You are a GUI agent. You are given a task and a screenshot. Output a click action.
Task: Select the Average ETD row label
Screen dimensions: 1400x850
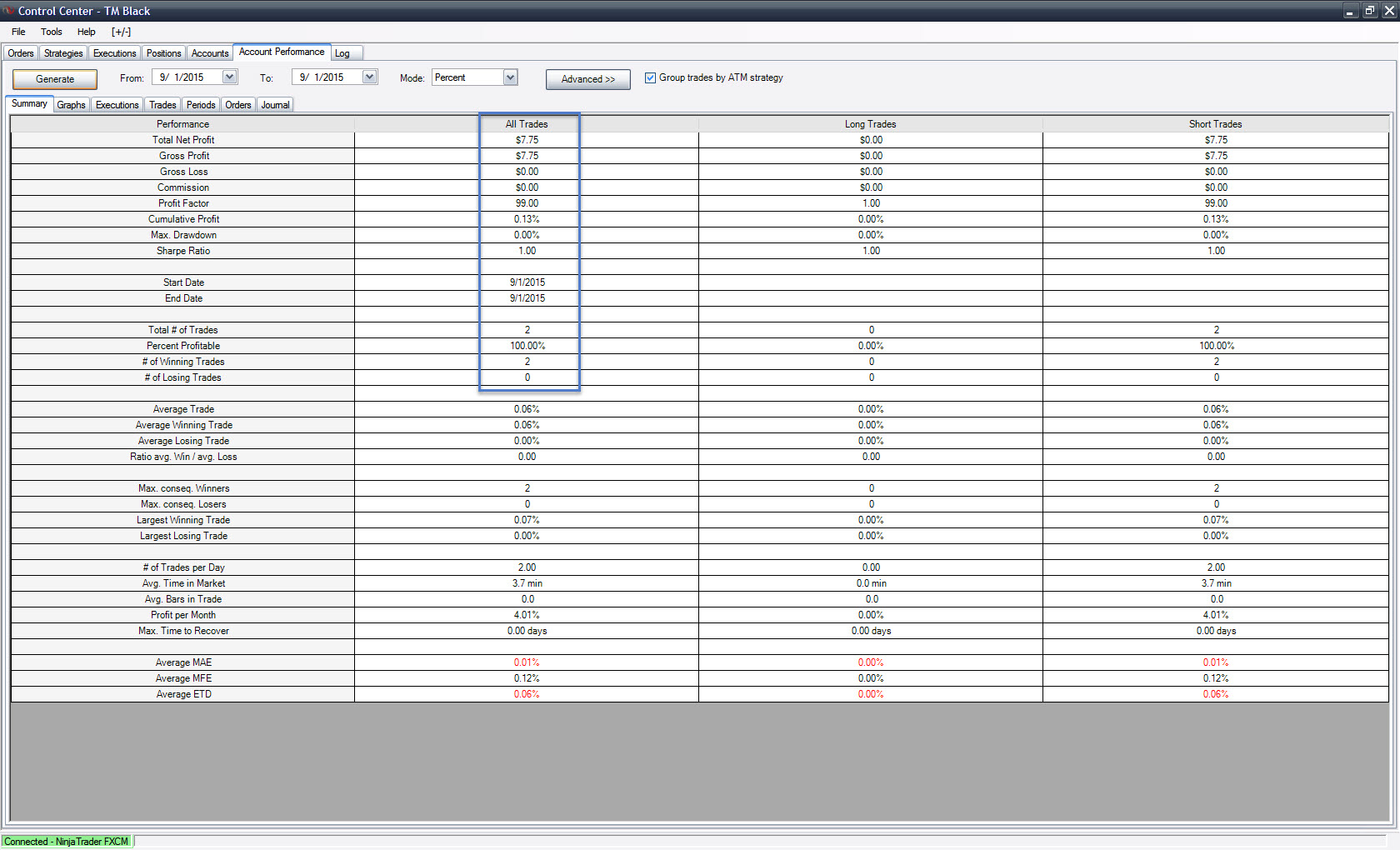click(x=184, y=694)
